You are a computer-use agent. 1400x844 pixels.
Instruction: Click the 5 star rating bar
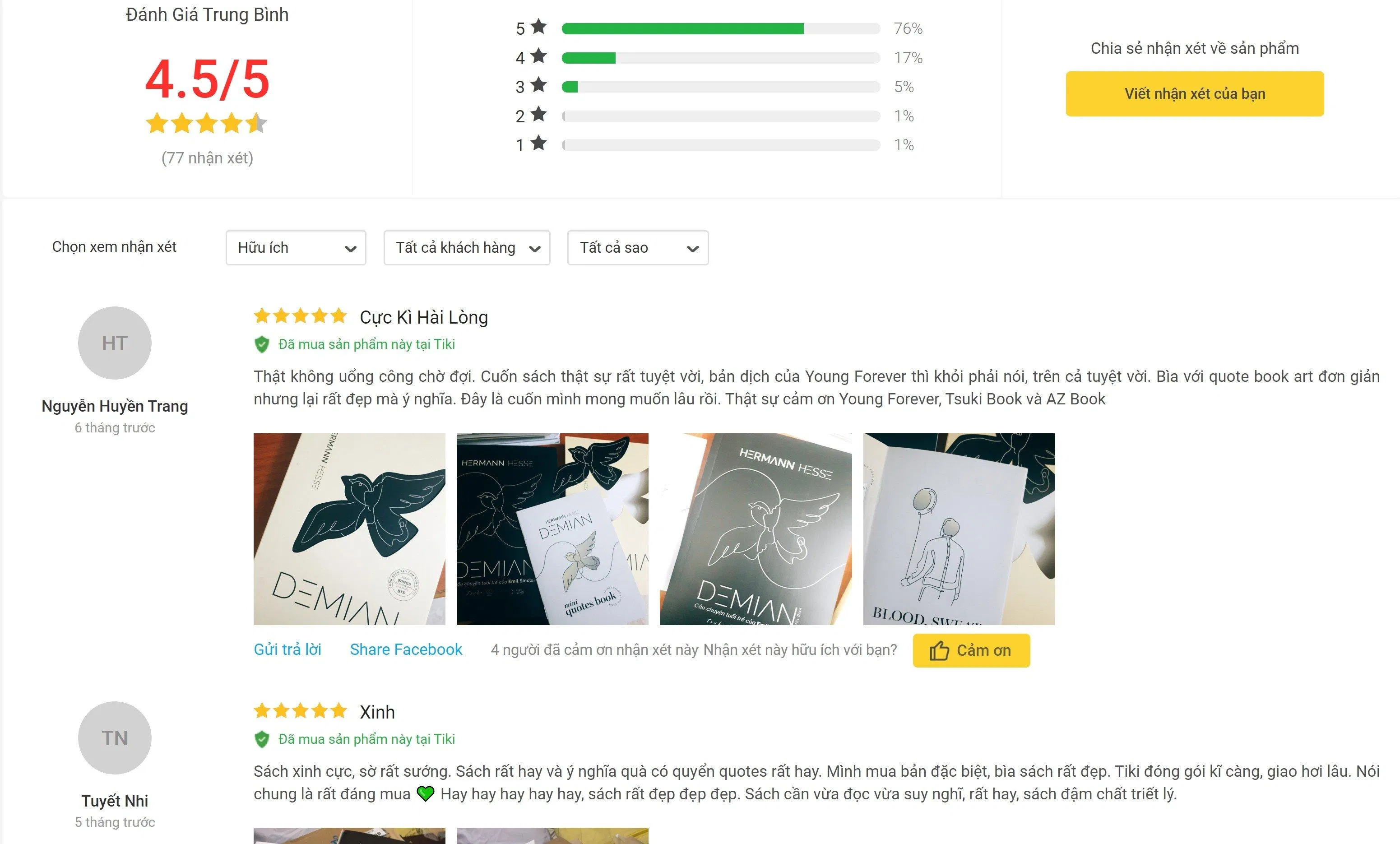[720, 28]
